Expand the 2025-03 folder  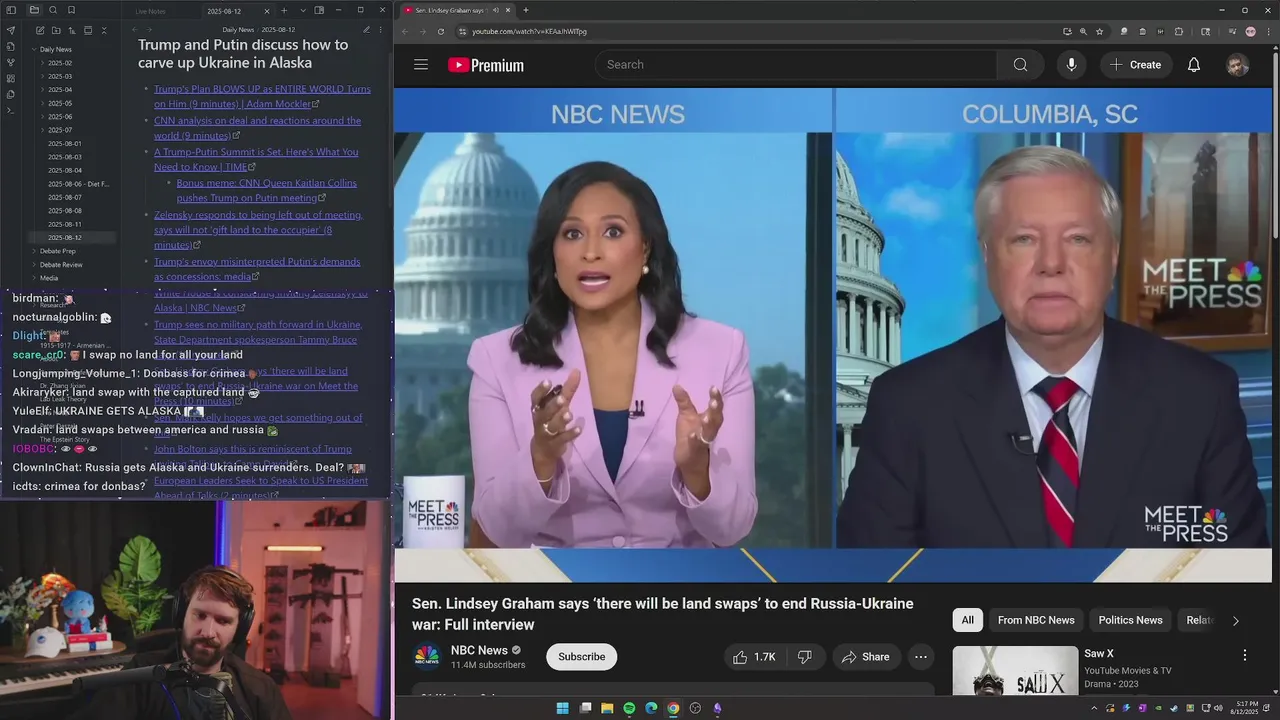pos(60,76)
